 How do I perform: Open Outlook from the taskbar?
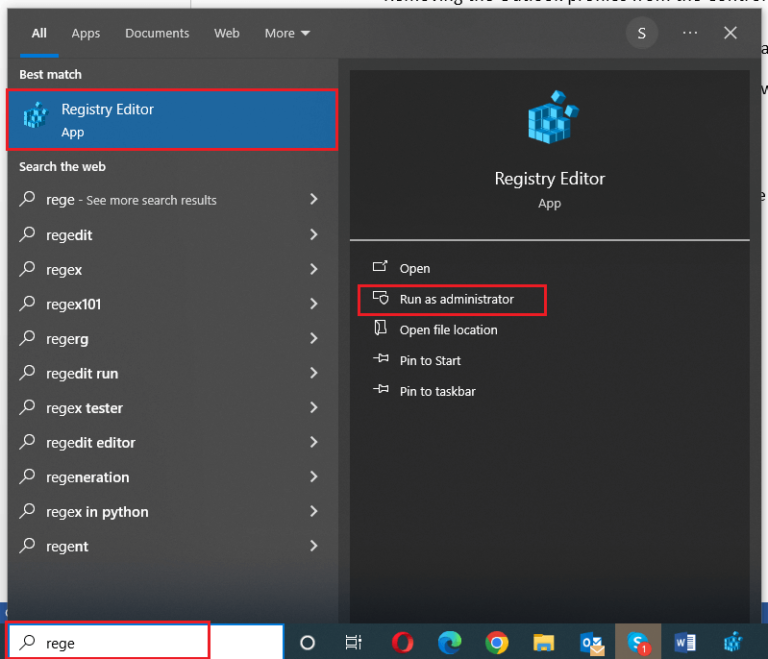coord(590,642)
